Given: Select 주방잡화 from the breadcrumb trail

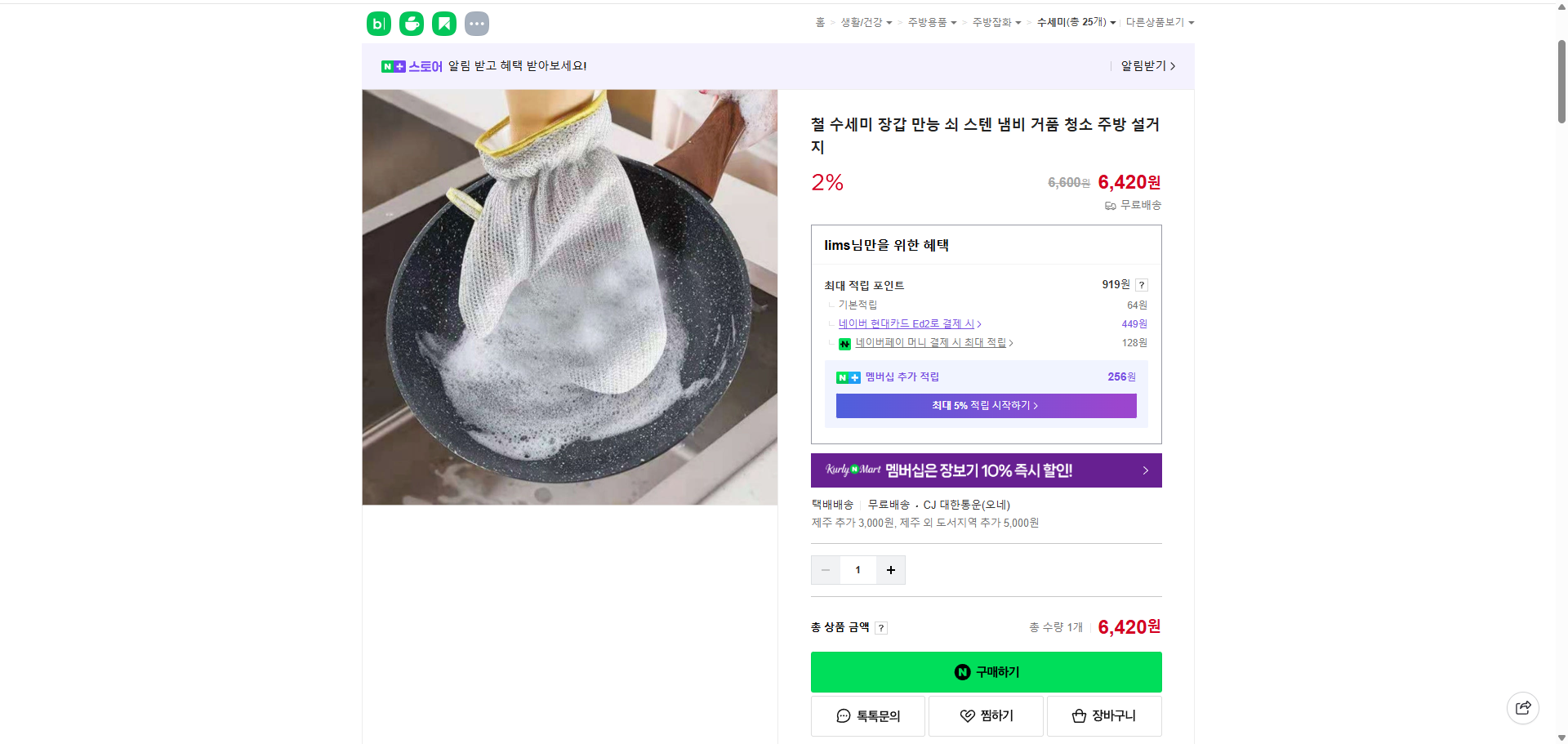Looking at the screenshot, I should [992, 22].
